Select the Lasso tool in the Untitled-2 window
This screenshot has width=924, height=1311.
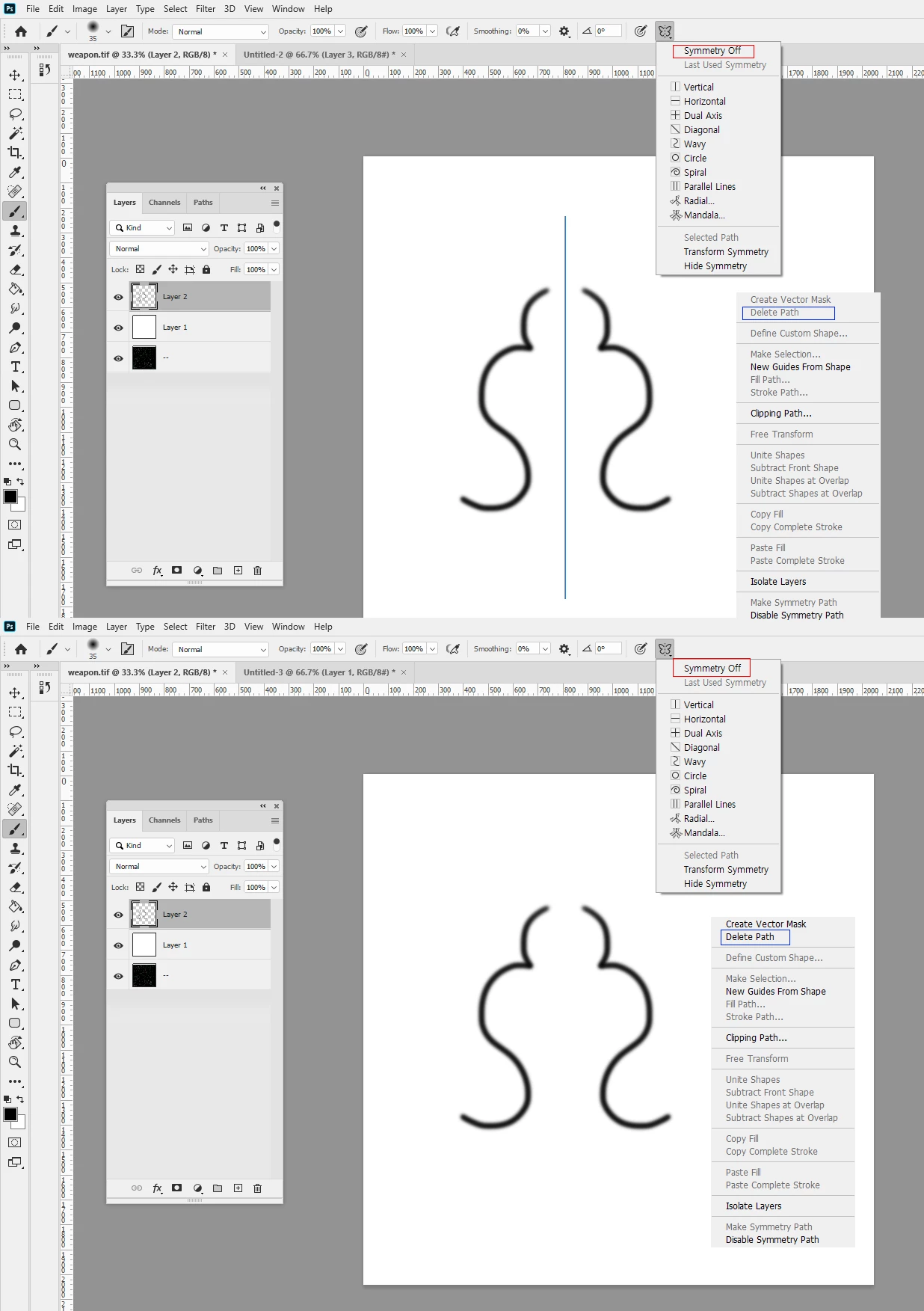pos(15,114)
